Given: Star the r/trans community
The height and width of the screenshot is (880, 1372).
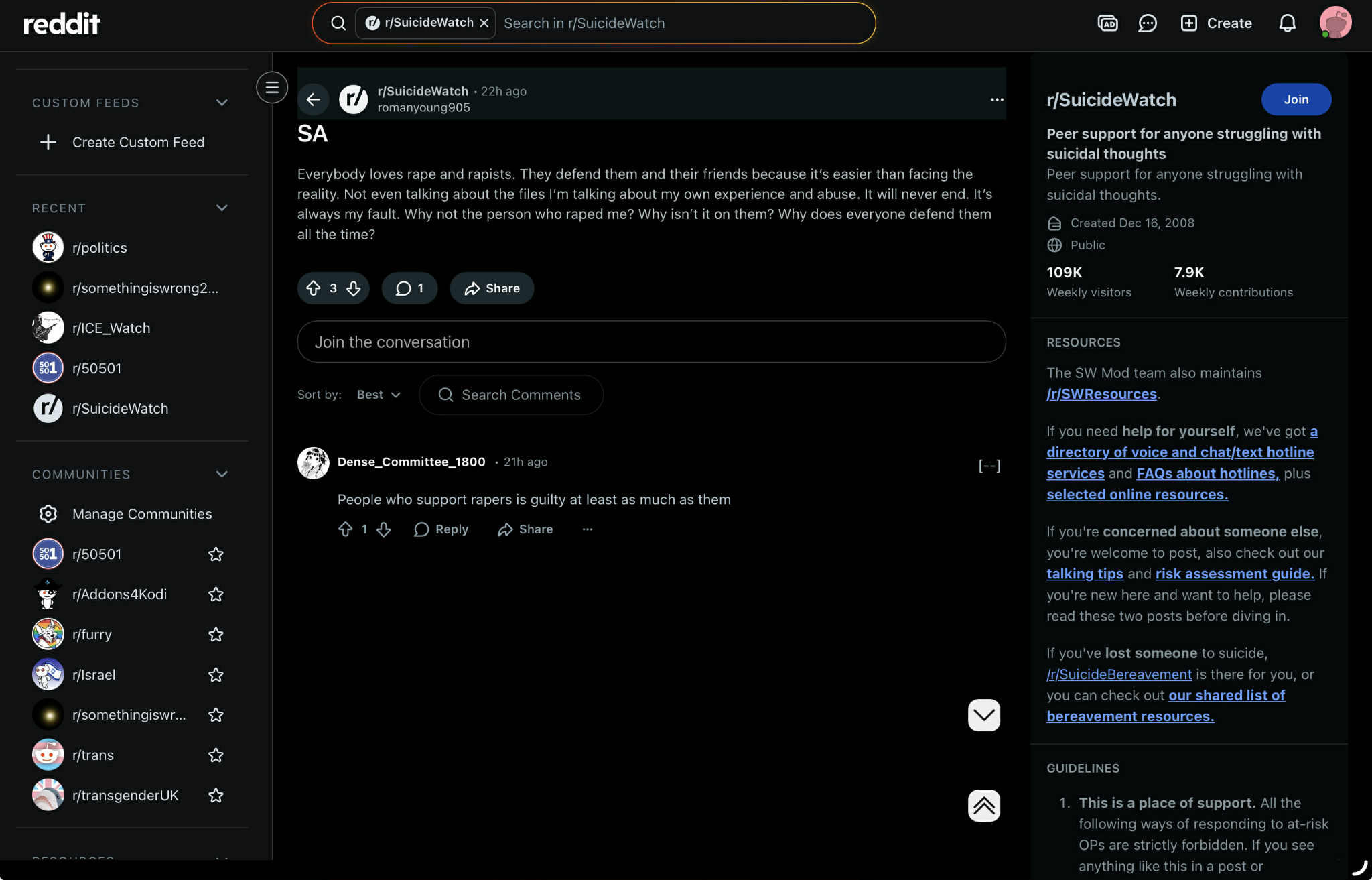Looking at the screenshot, I should [216, 755].
